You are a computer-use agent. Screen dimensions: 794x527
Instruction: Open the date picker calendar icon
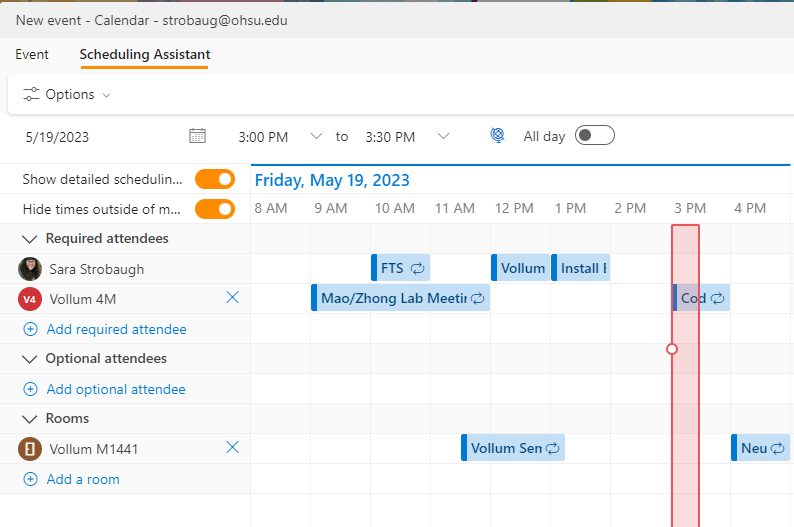click(x=197, y=136)
